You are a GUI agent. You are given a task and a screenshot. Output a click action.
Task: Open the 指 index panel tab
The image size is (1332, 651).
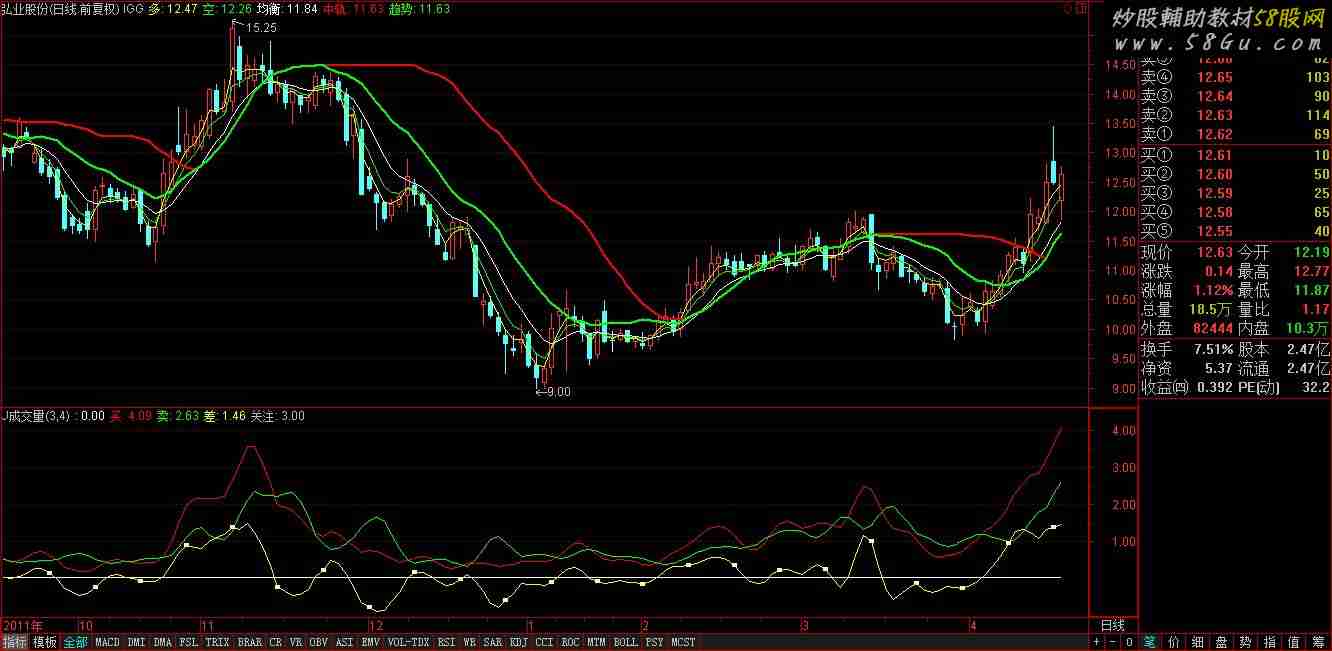1270,642
